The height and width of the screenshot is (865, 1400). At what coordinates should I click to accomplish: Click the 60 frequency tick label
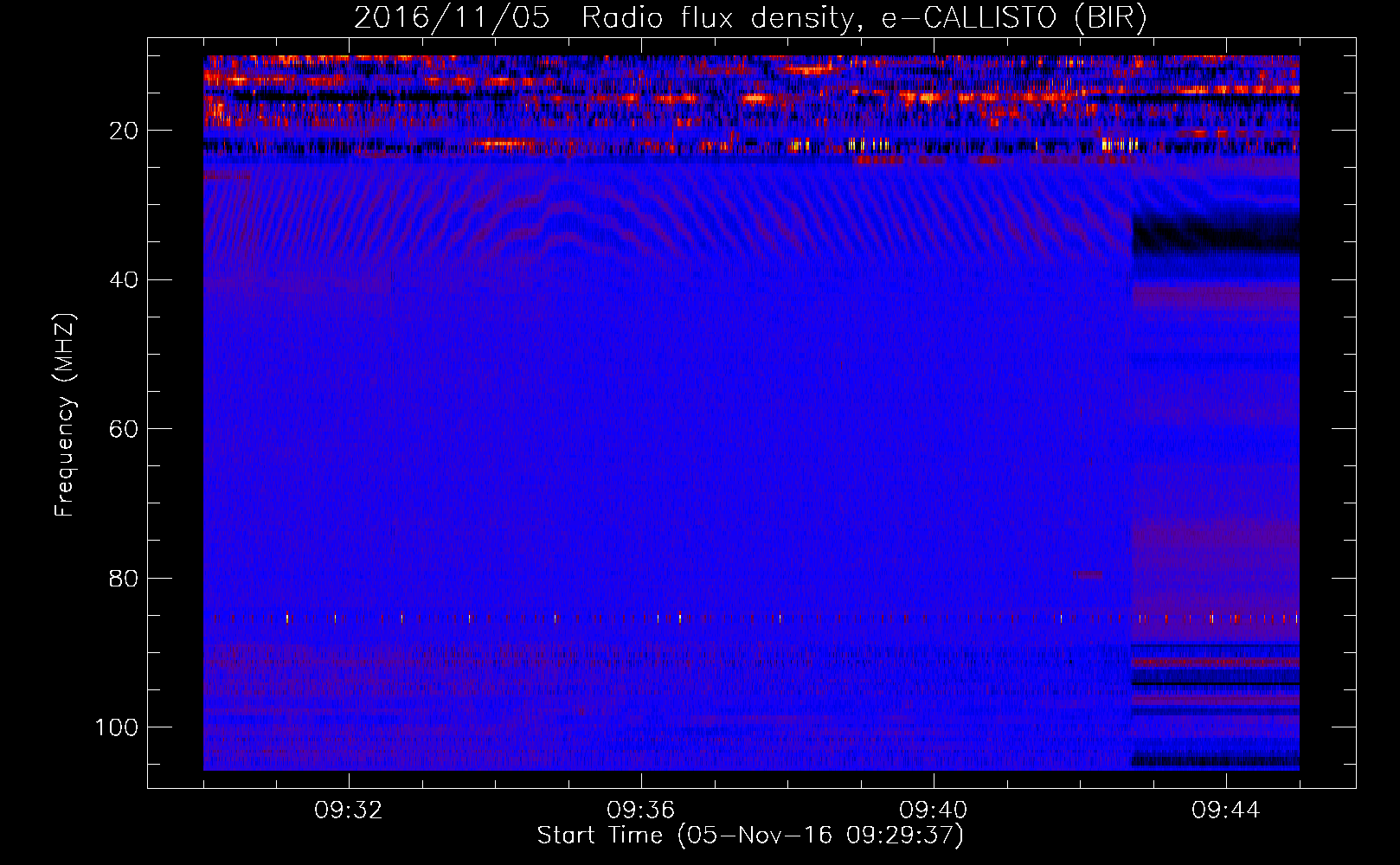point(125,429)
